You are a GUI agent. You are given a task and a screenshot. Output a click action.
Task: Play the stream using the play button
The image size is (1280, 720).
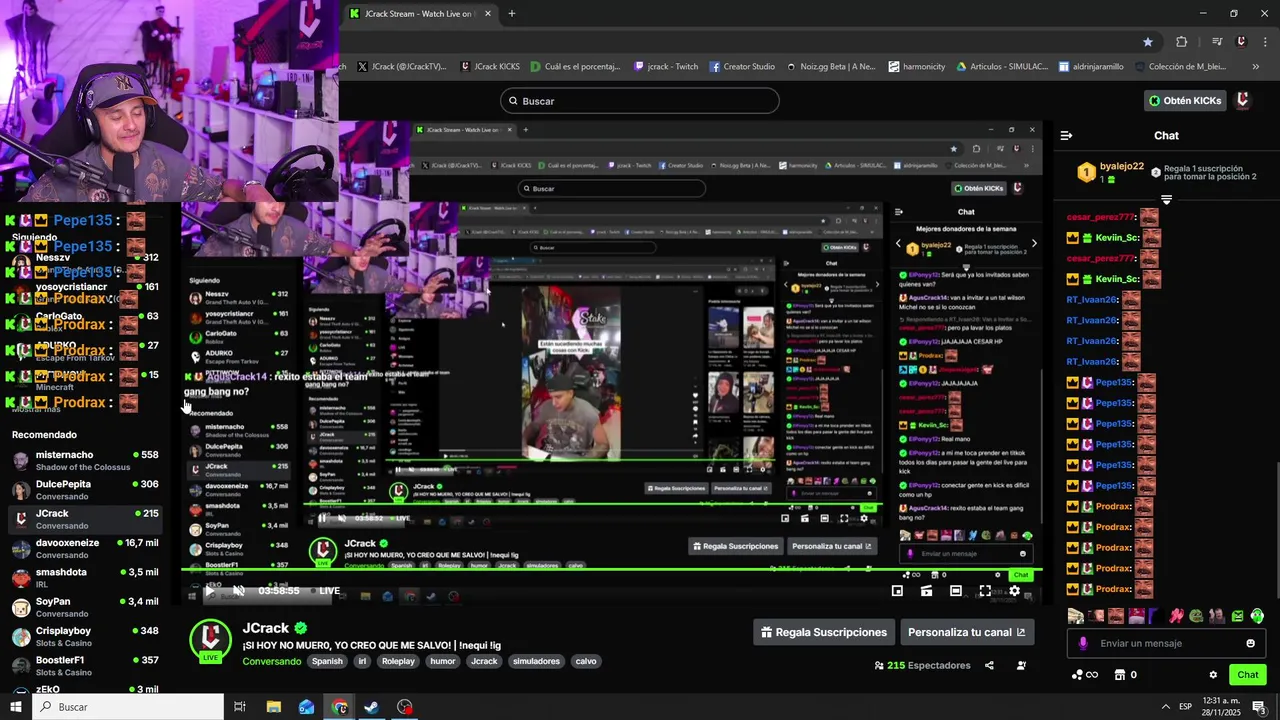tap(209, 591)
